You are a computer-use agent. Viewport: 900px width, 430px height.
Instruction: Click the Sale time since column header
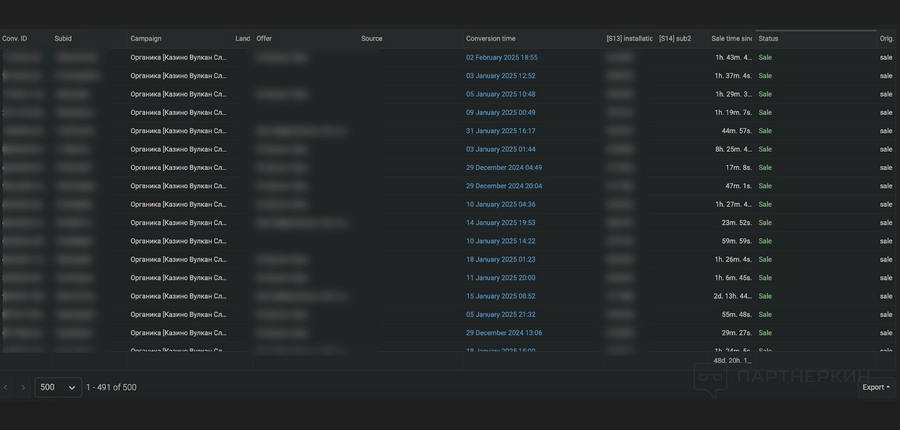pos(732,38)
